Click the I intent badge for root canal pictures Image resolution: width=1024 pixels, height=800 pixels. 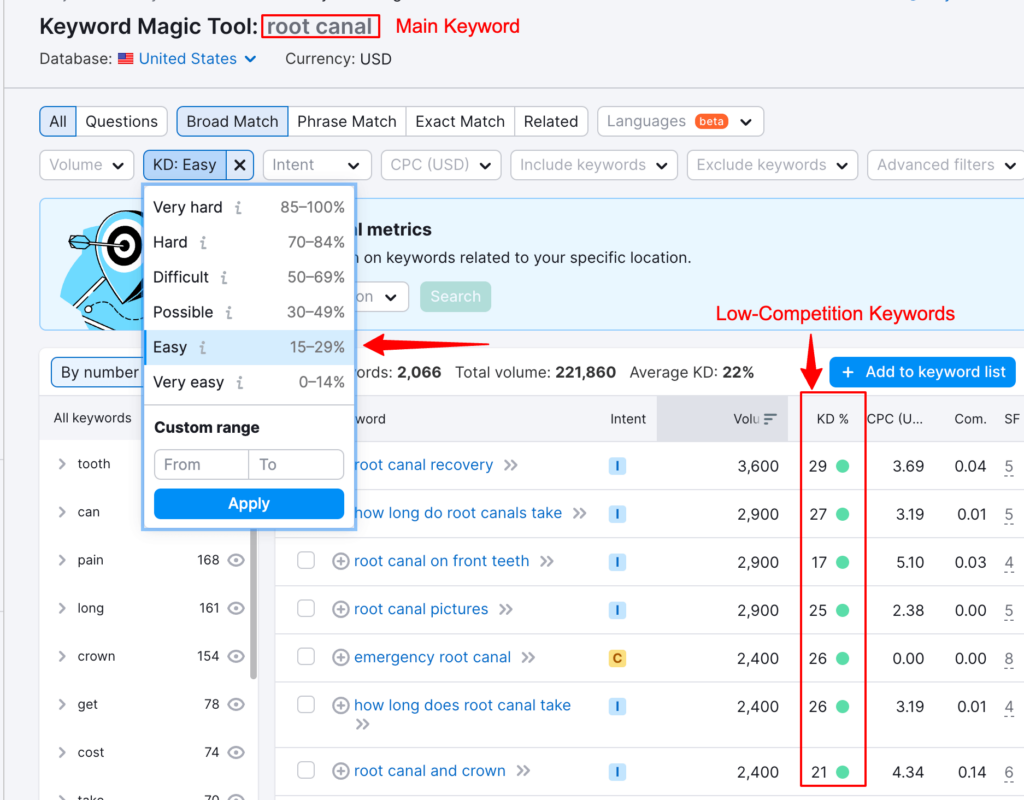point(617,611)
